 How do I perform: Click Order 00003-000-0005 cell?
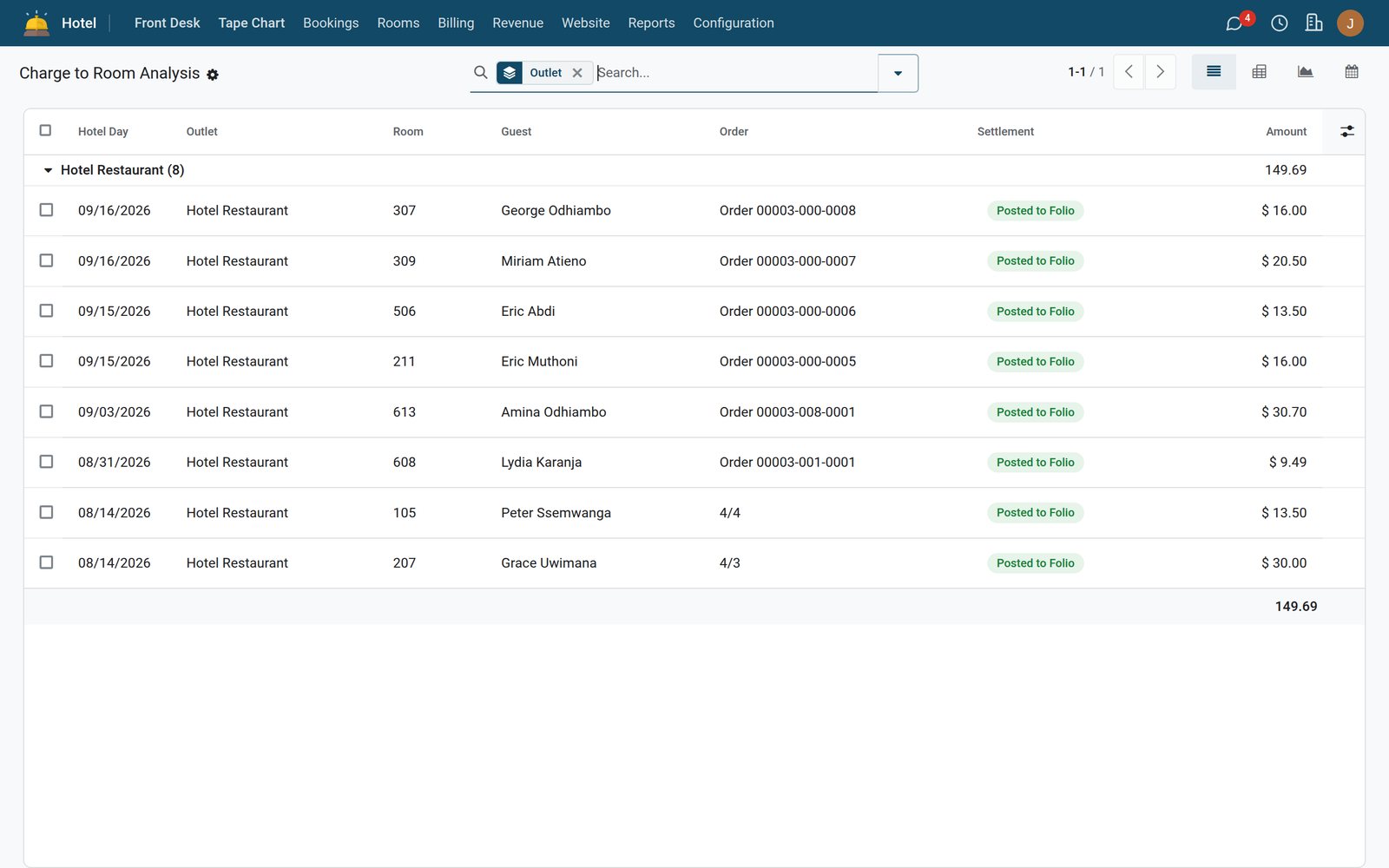pyautogui.click(x=787, y=362)
